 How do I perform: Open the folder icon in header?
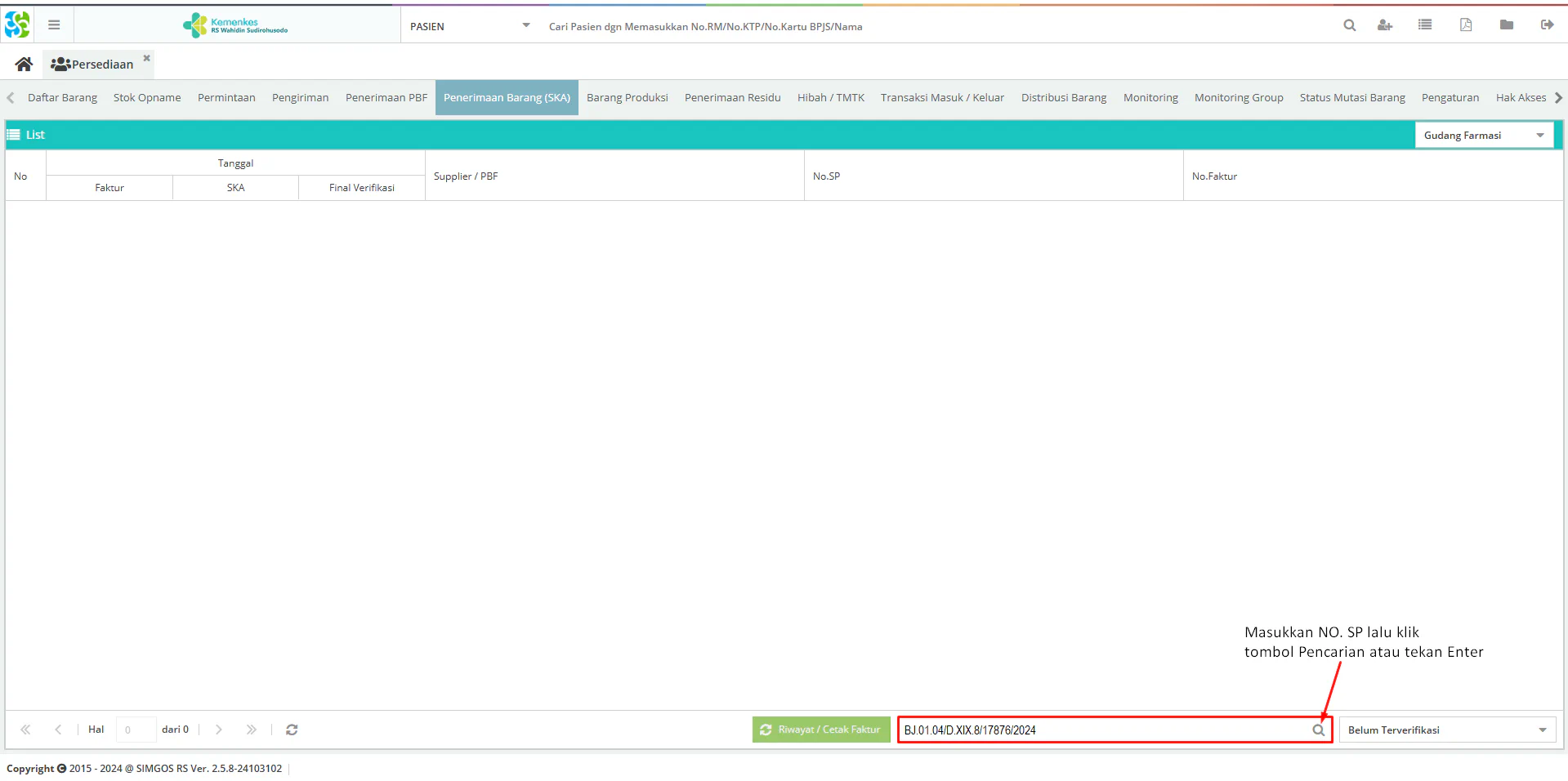click(x=1507, y=25)
